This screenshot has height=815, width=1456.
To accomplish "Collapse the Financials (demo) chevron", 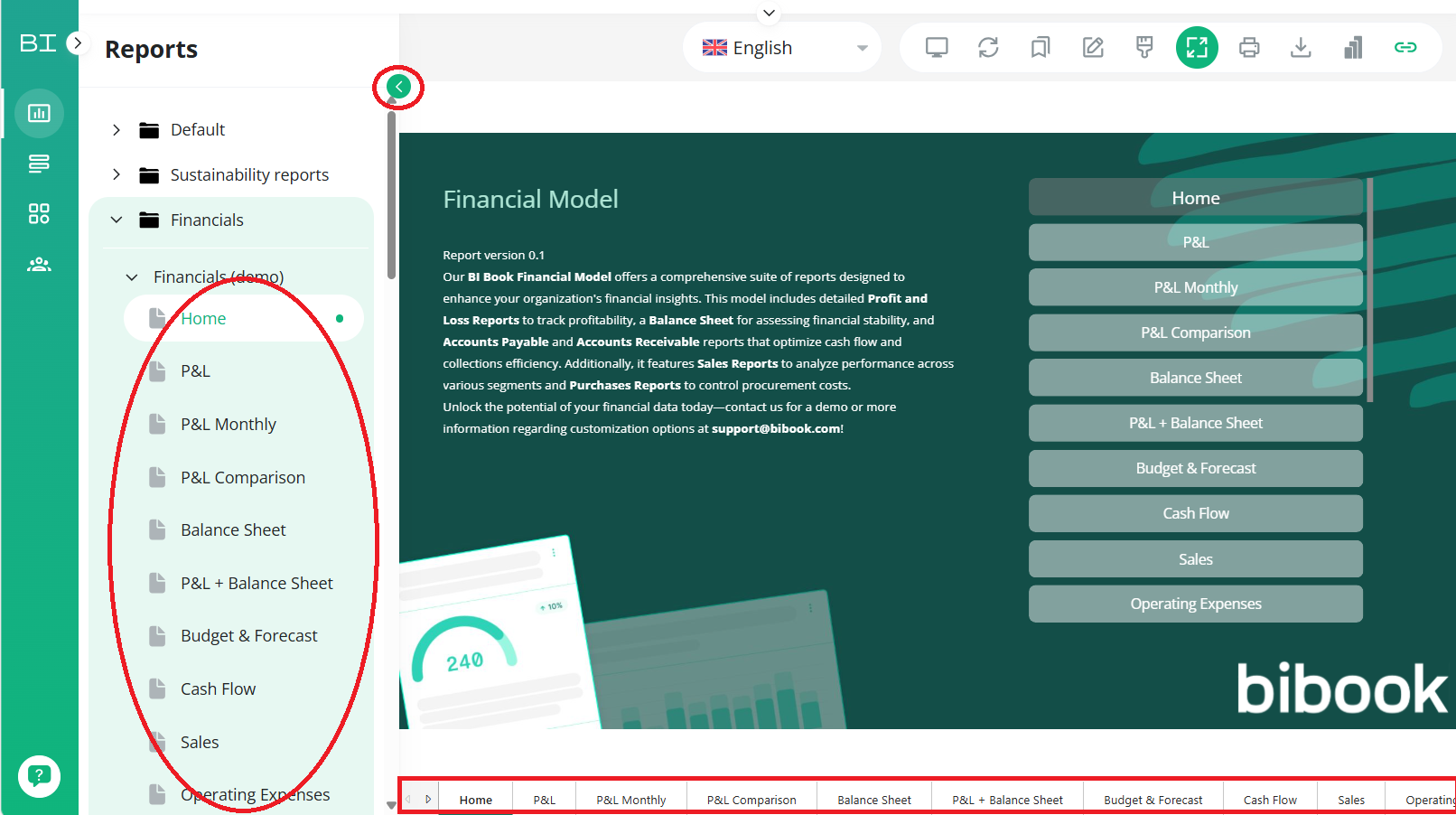I will (132, 277).
